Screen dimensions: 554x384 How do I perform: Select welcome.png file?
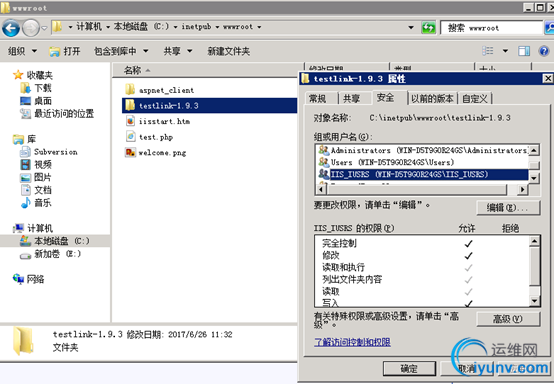point(156,152)
